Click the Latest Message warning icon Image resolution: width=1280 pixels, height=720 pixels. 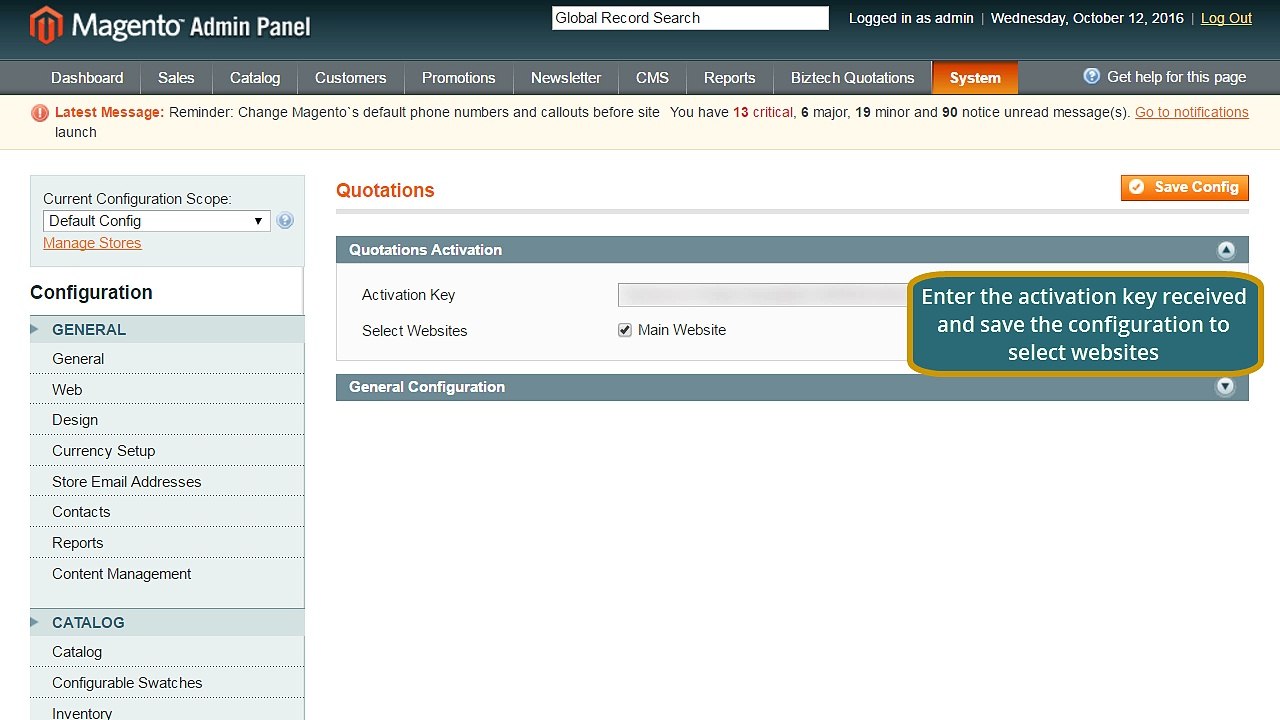tap(40, 113)
